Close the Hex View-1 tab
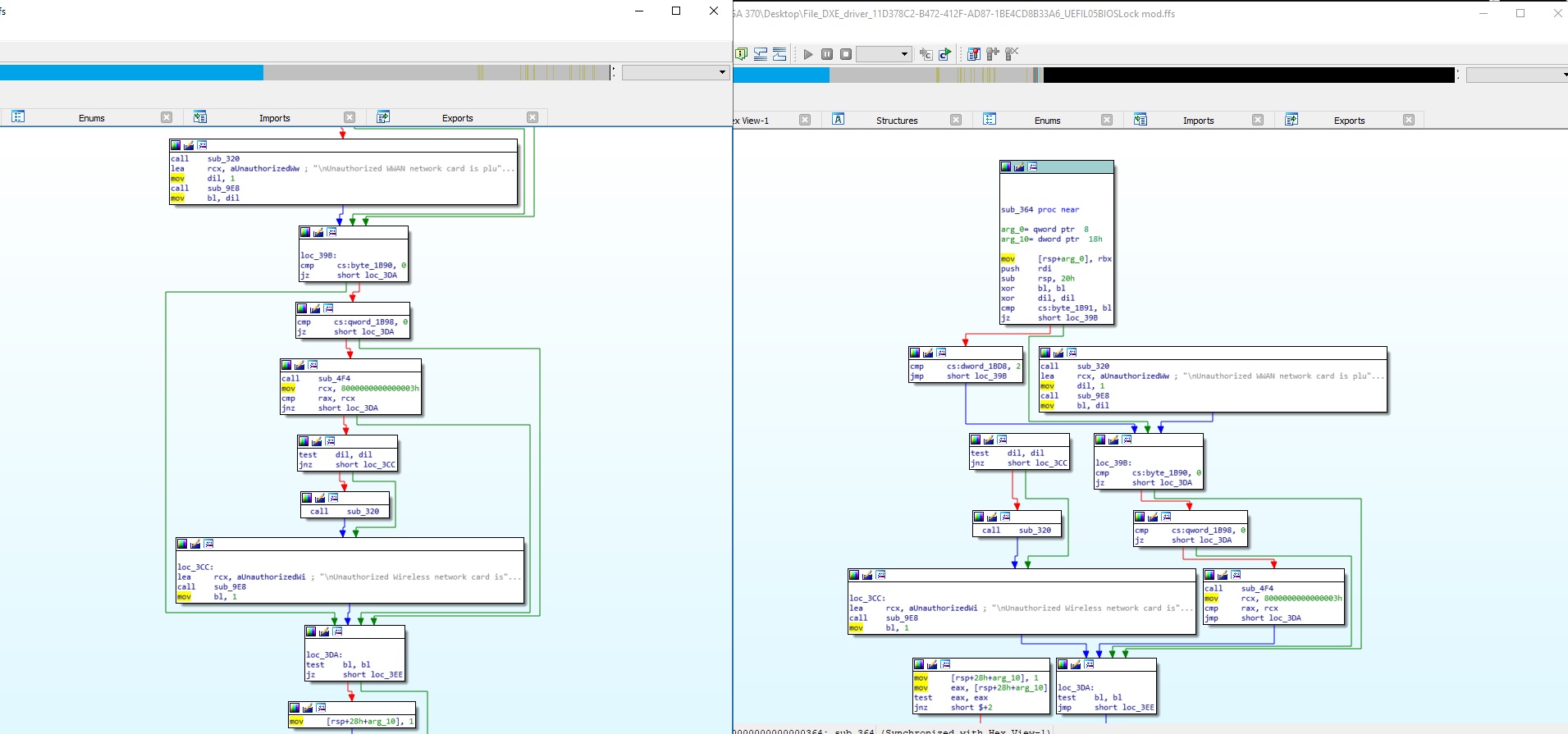 805,120
